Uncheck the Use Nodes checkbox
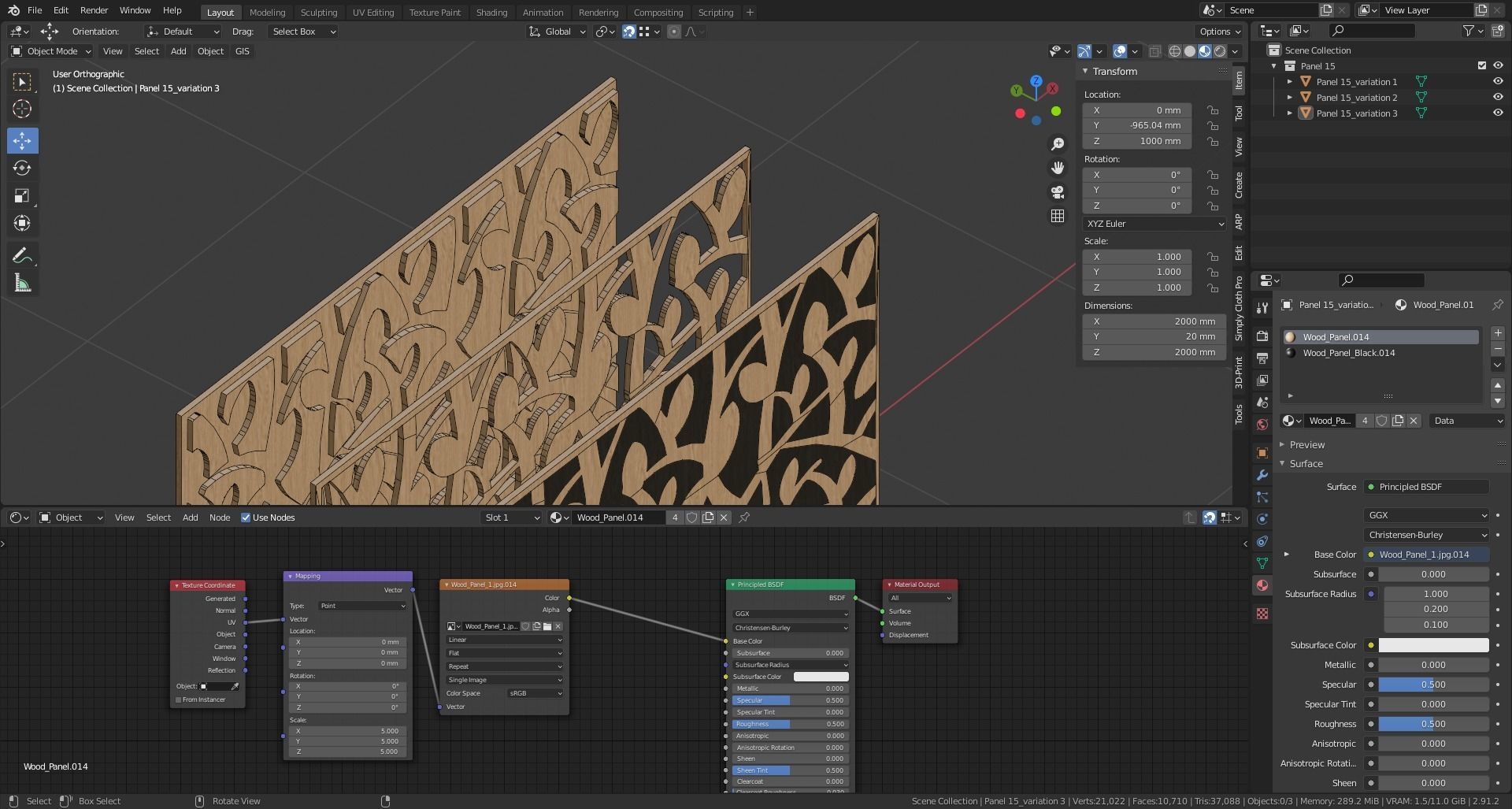1512x809 pixels. pos(246,518)
